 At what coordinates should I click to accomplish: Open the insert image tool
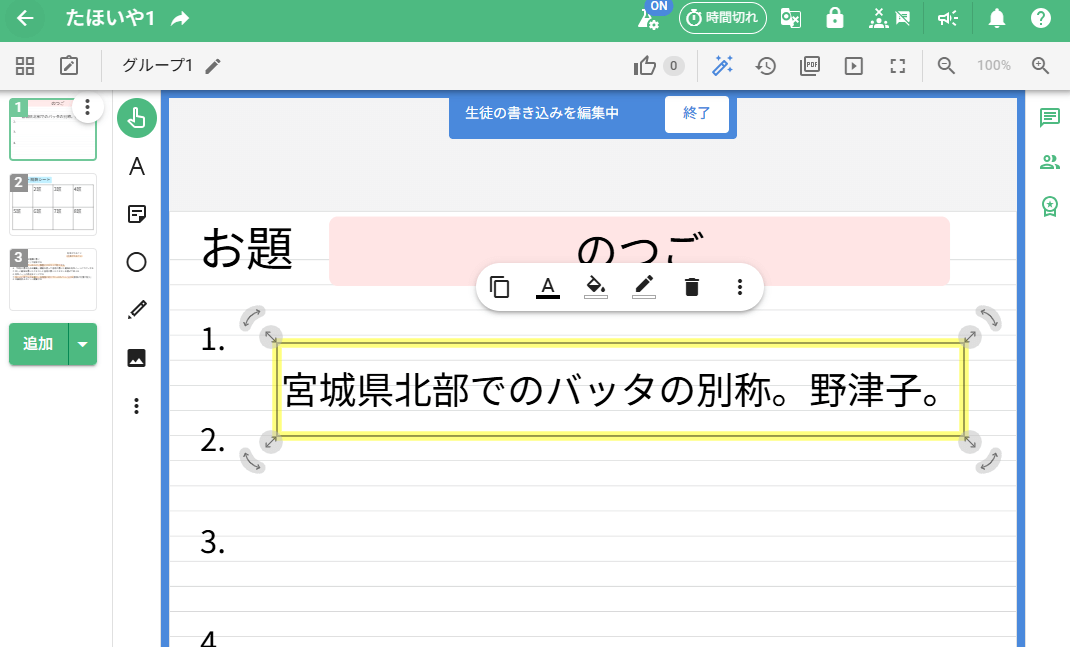coord(137,358)
